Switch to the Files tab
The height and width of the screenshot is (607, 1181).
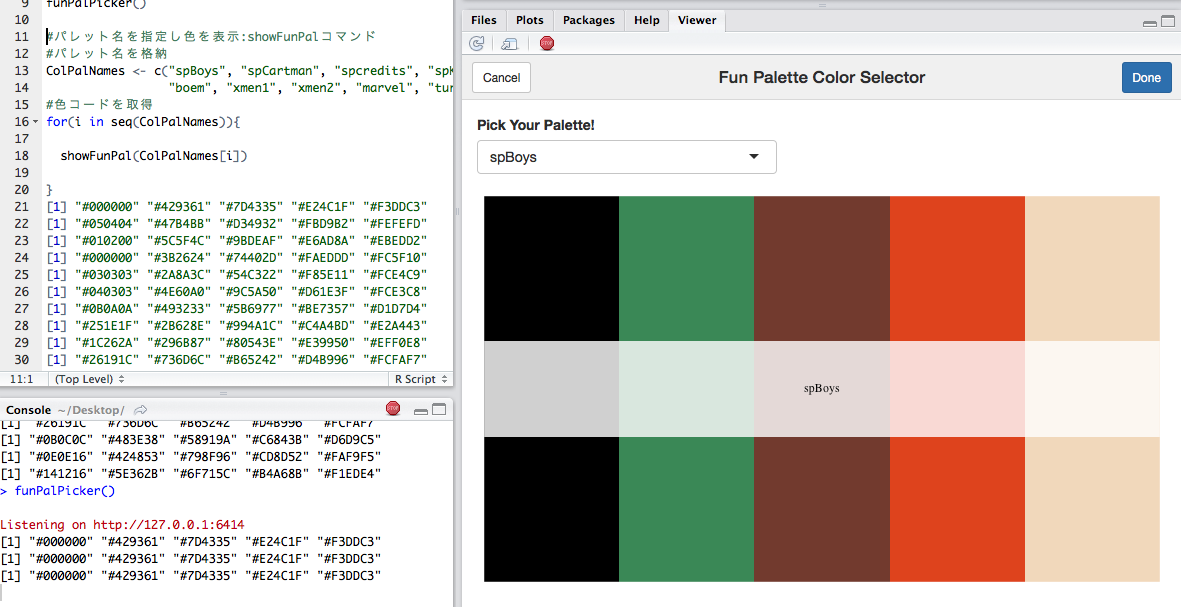484,20
